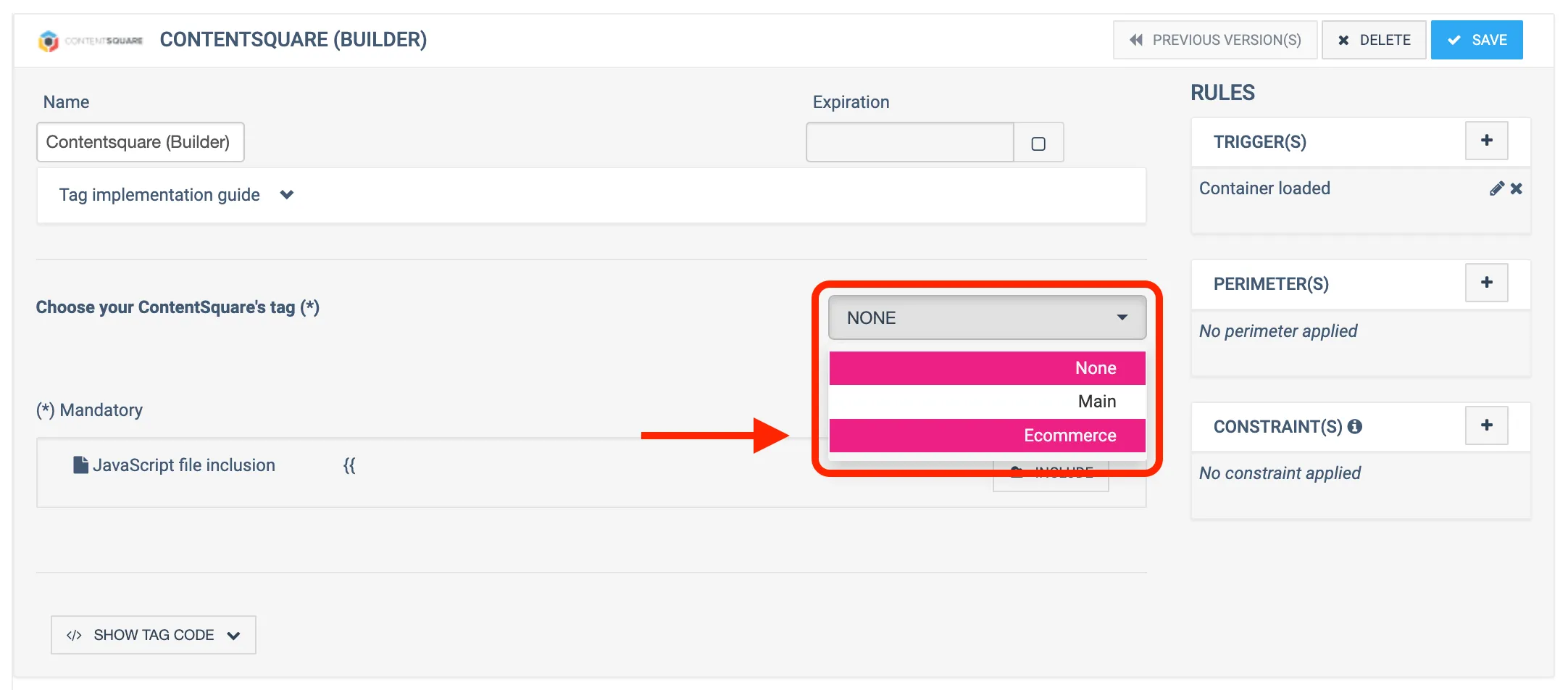Select the None option in the list
Image resolution: width=1568 pixels, height=690 pixels.
click(x=987, y=368)
